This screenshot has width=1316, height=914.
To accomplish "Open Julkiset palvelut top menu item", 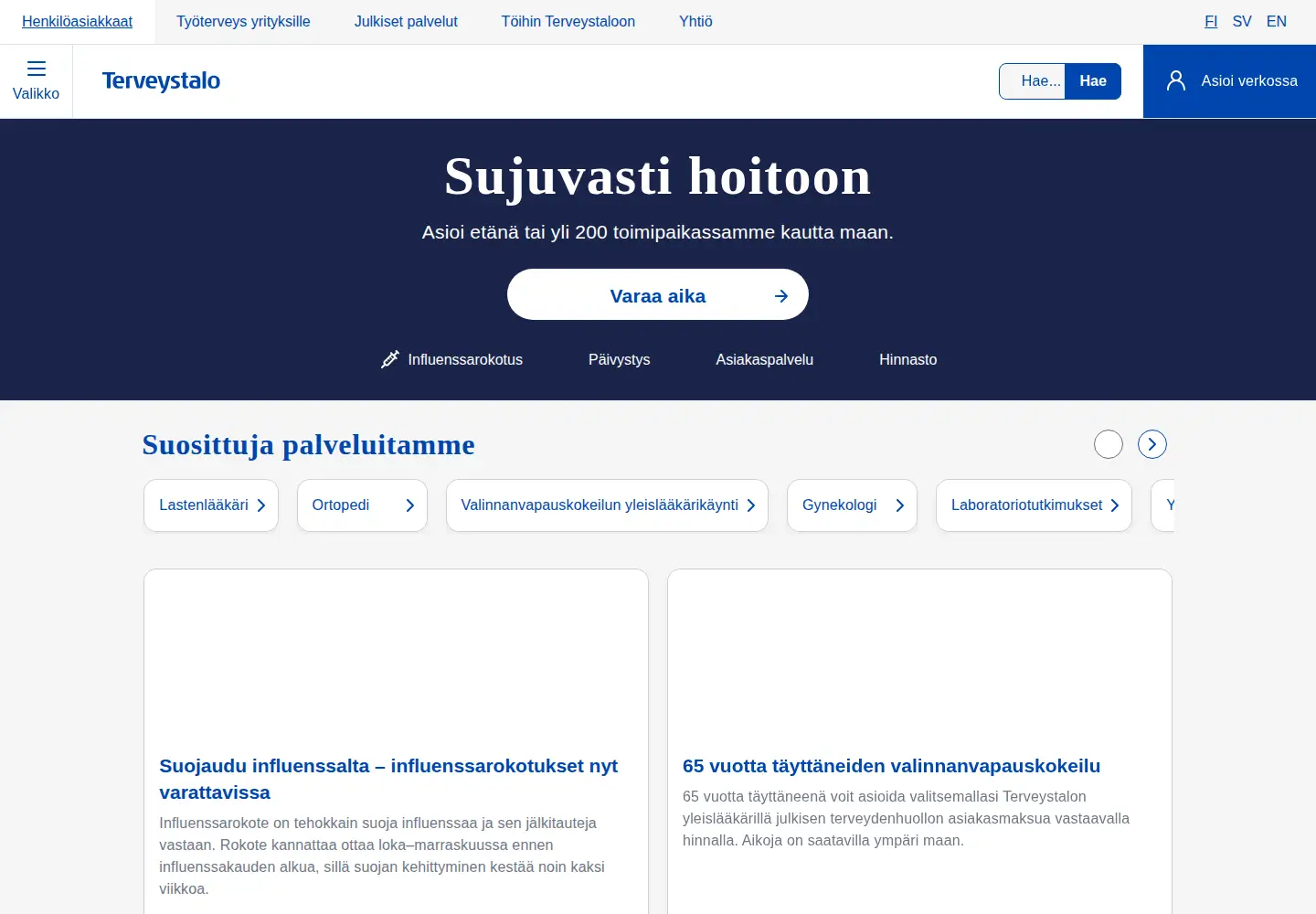I will pos(406,22).
